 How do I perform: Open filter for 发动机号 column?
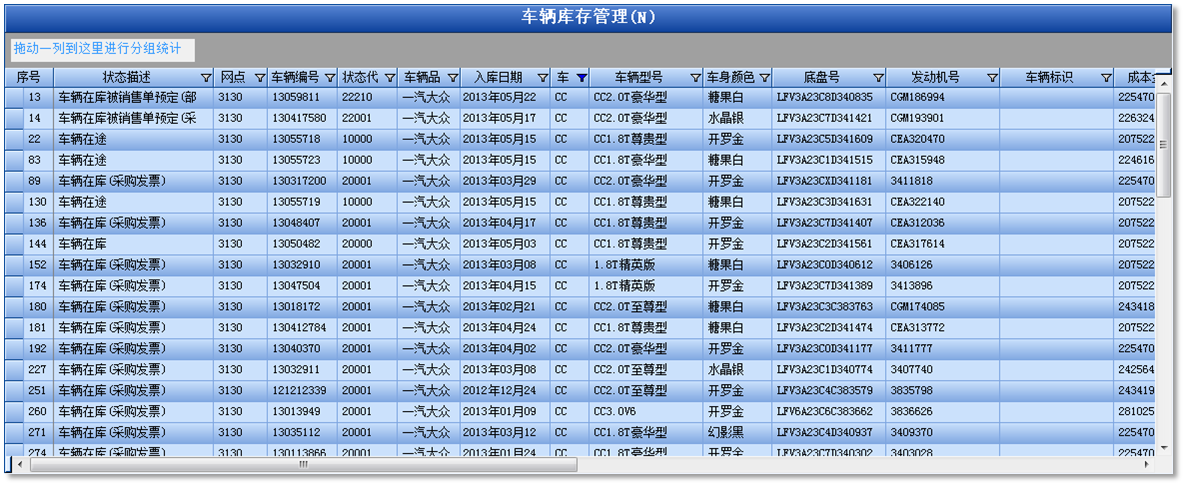pos(991,78)
